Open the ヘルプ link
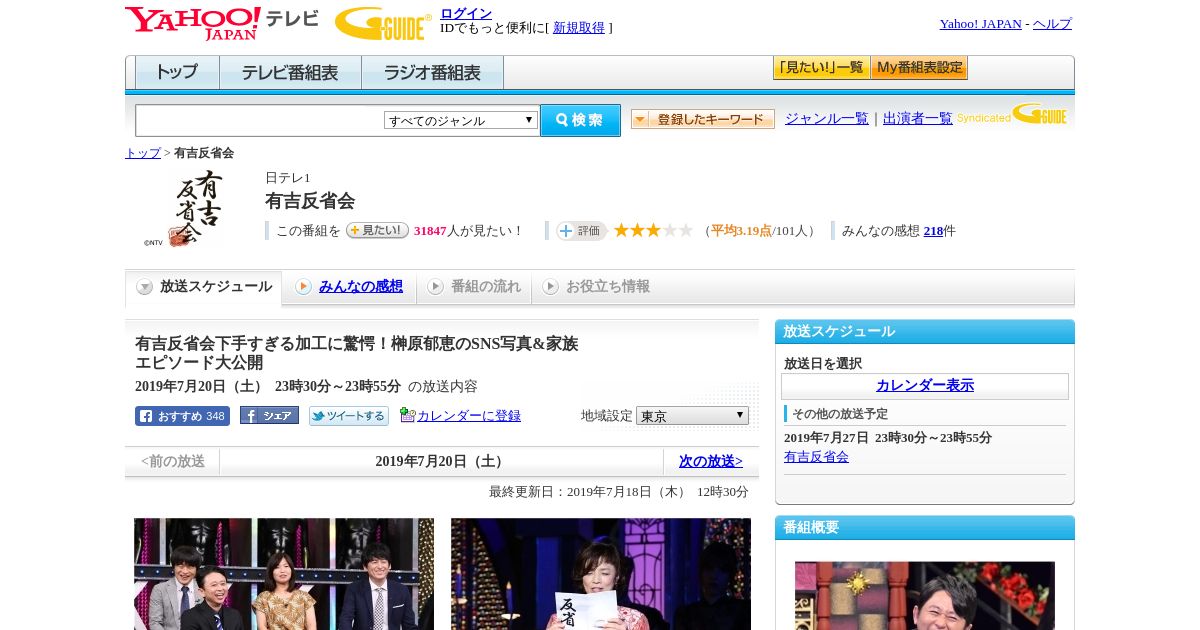Viewport: 1200px width, 630px height. pos(1052,24)
